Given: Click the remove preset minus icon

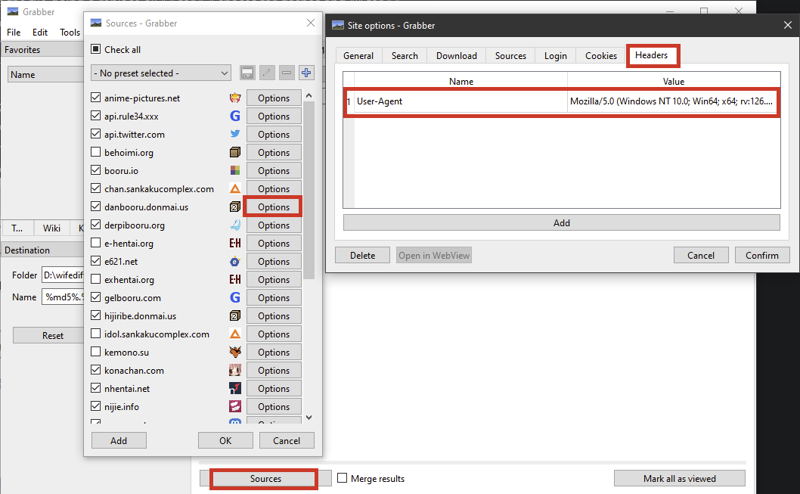Looking at the screenshot, I should tap(287, 73).
